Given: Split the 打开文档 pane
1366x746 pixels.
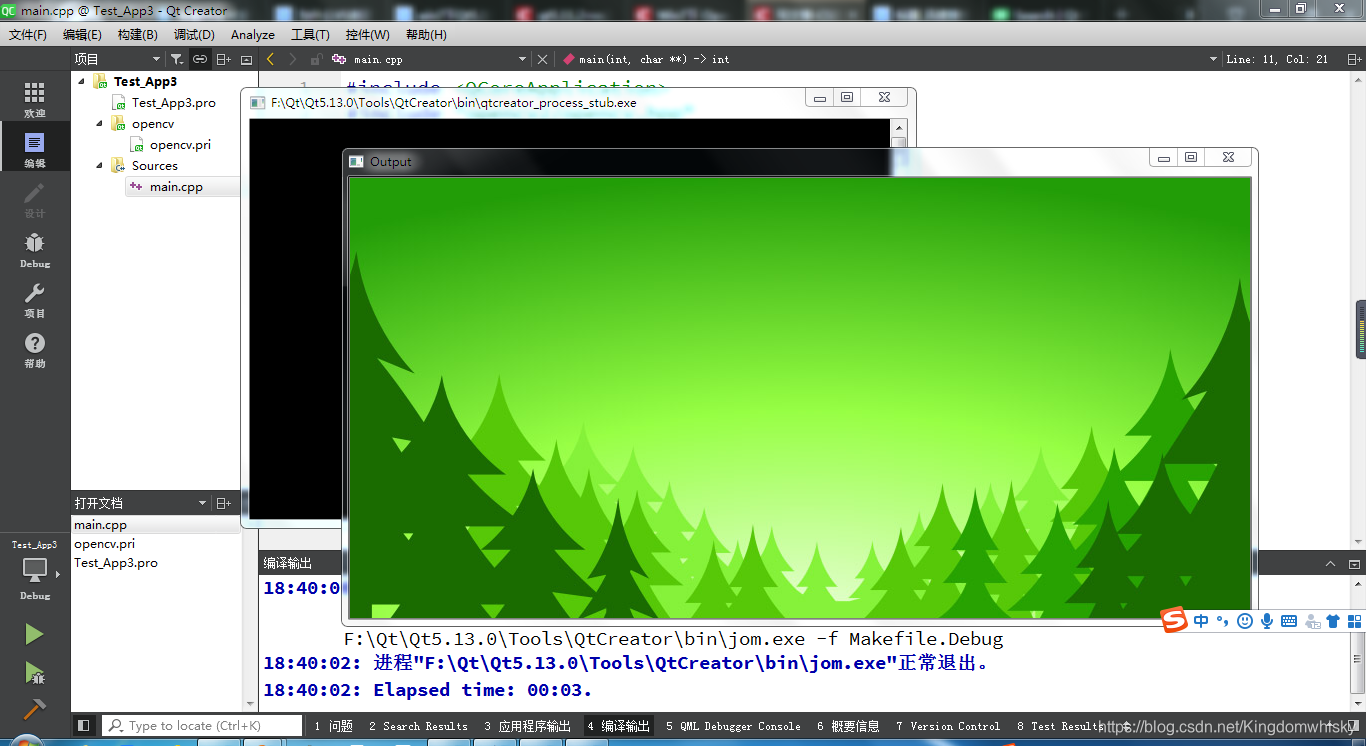Looking at the screenshot, I should tap(224, 503).
